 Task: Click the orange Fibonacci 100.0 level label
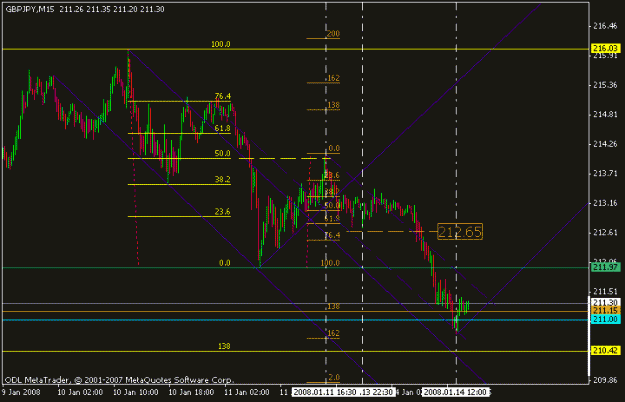[x=330, y=263]
